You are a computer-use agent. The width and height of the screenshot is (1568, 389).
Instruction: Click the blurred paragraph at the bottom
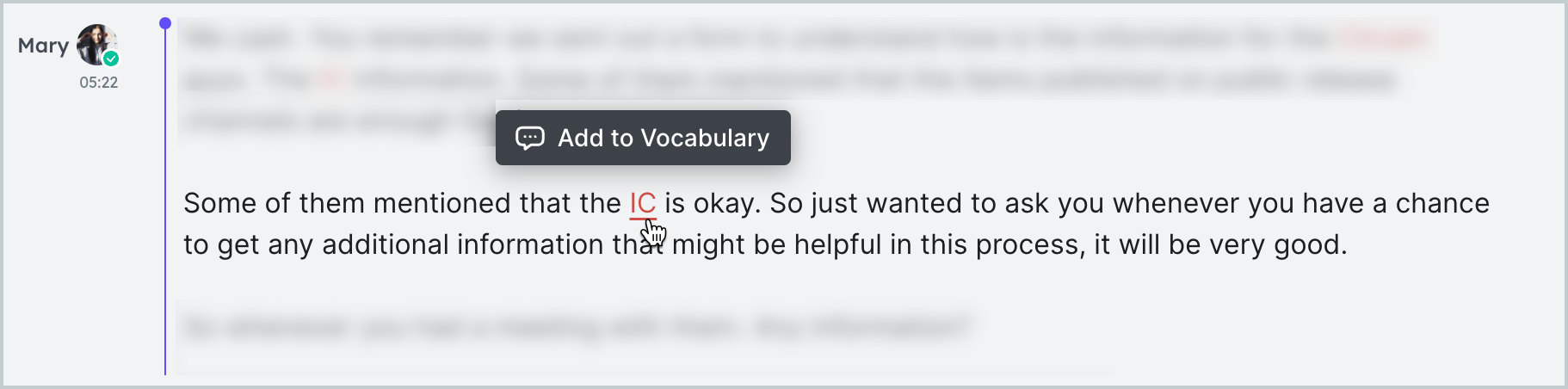tap(577, 327)
